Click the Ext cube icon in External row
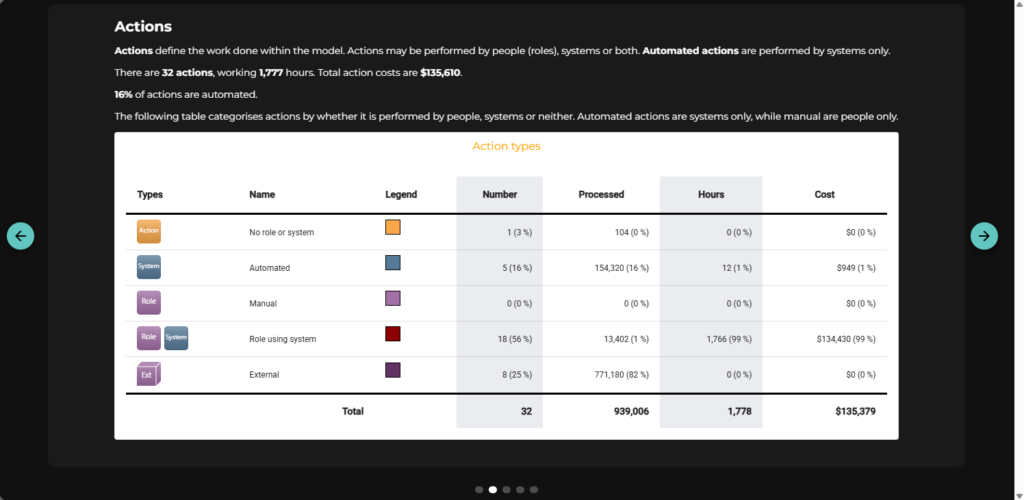Image resolution: width=1024 pixels, height=500 pixels. 149,375
